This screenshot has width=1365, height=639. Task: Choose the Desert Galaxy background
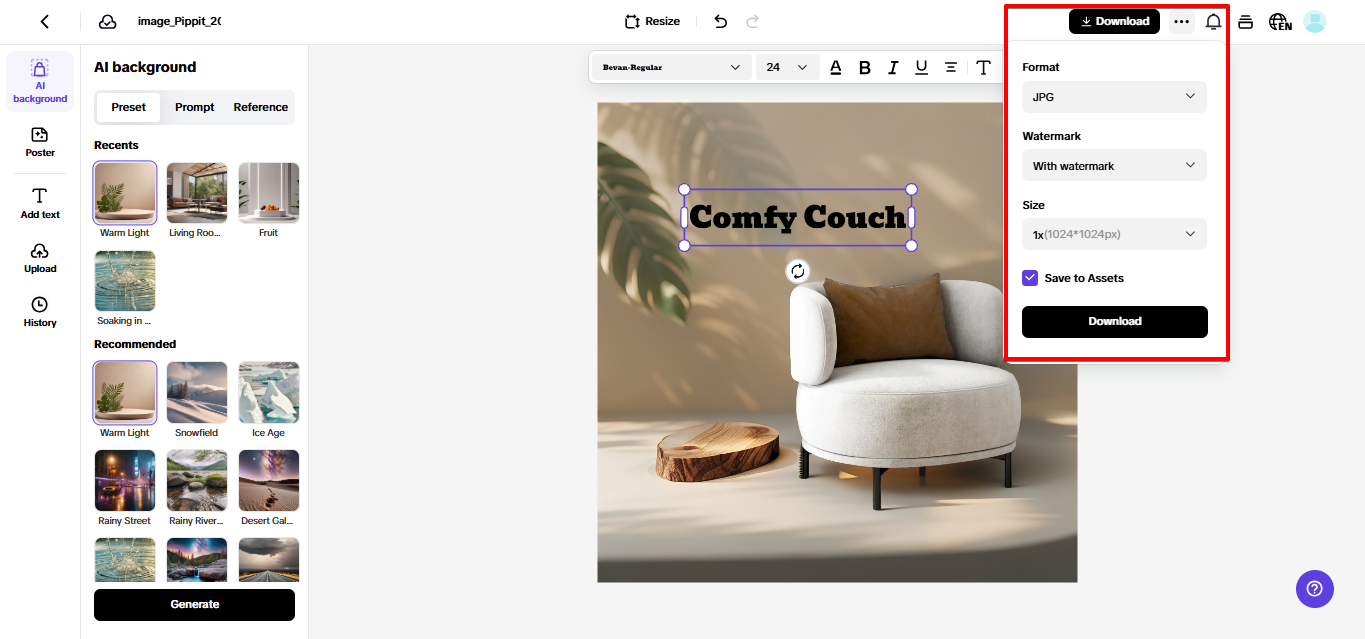[x=269, y=481]
